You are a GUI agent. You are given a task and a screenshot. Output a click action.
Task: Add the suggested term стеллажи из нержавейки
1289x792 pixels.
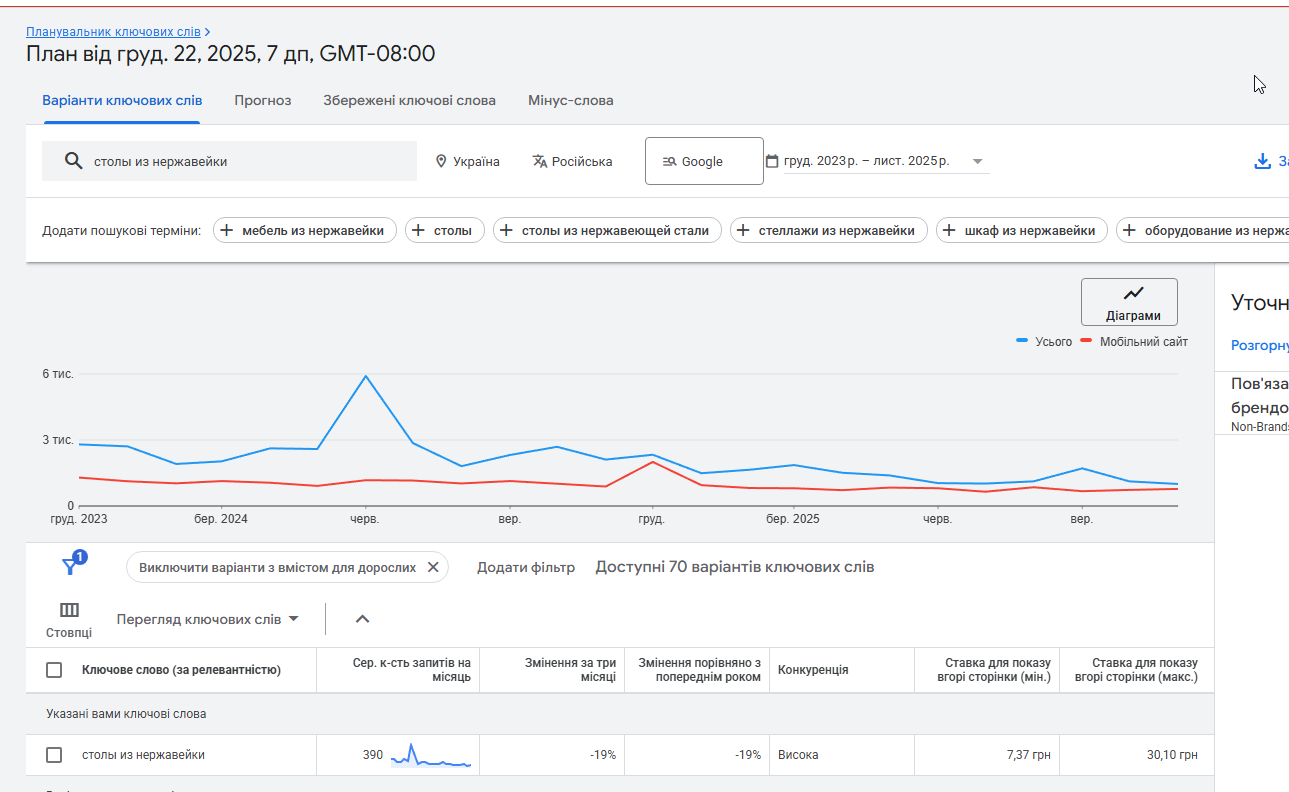point(829,230)
